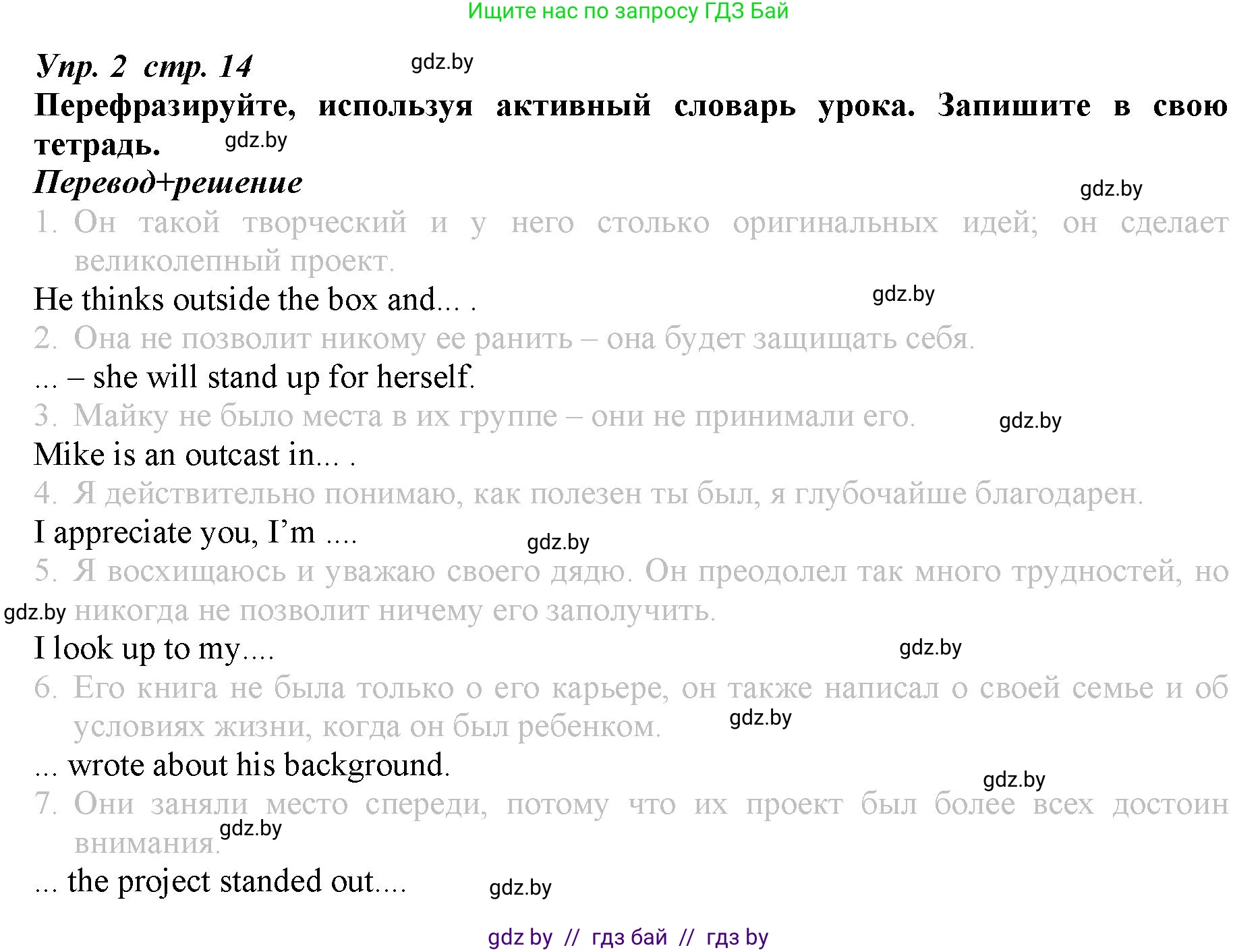Select answer line He thinks outside the box
The image size is (1258, 952).
pyautogui.click(x=253, y=301)
